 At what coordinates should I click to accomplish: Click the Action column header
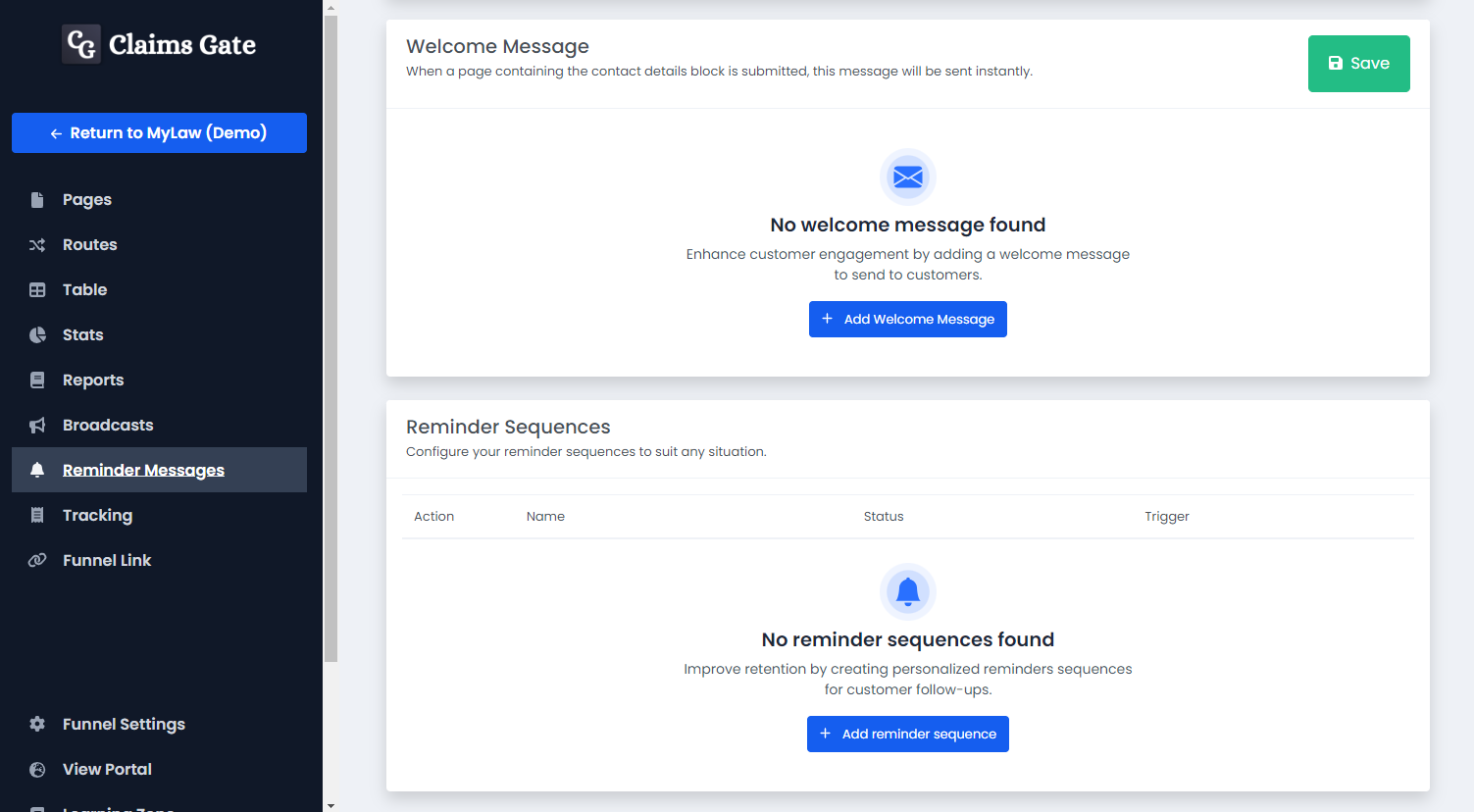tap(433, 516)
